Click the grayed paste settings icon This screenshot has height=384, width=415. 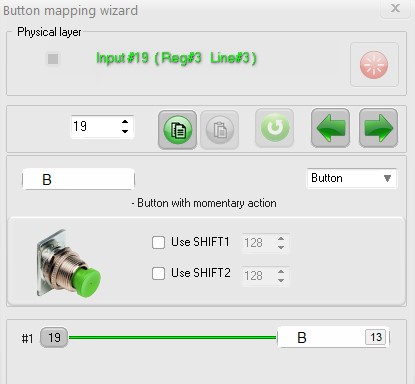[219, 130]
